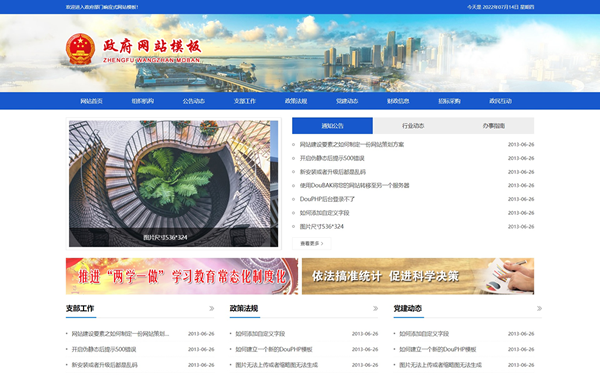Open 政民互动 in the navigation bar
Image resolution: width=600 pixels, height=375 pixels.
(500, 101)
